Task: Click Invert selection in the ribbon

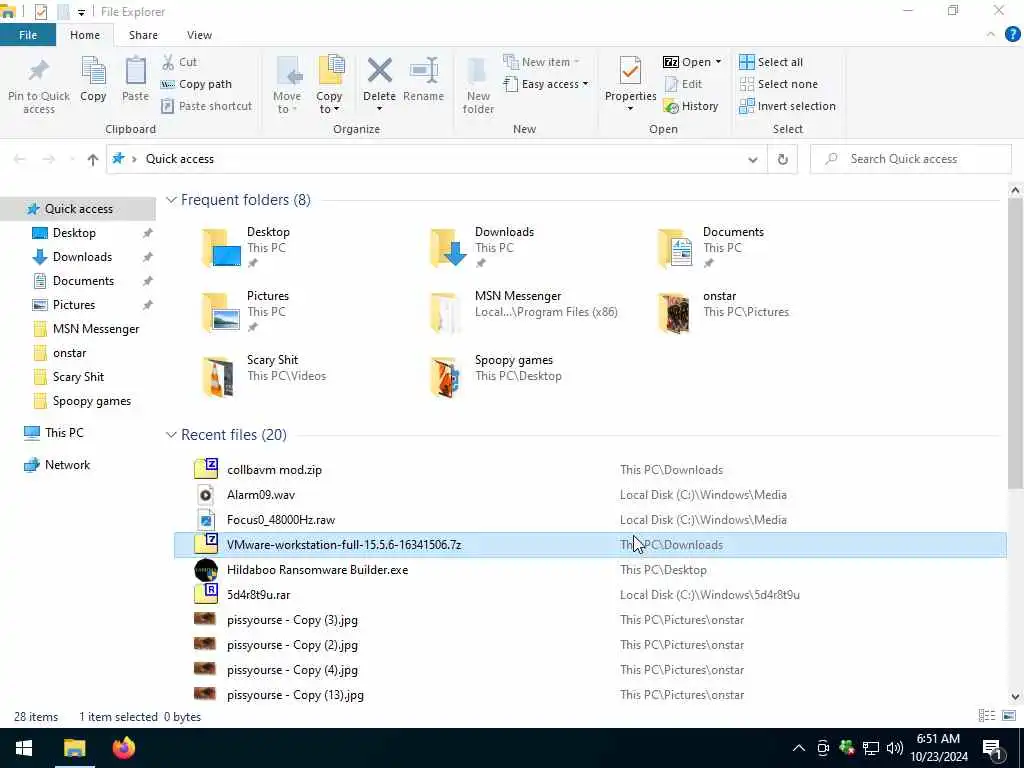Action: 788,106
